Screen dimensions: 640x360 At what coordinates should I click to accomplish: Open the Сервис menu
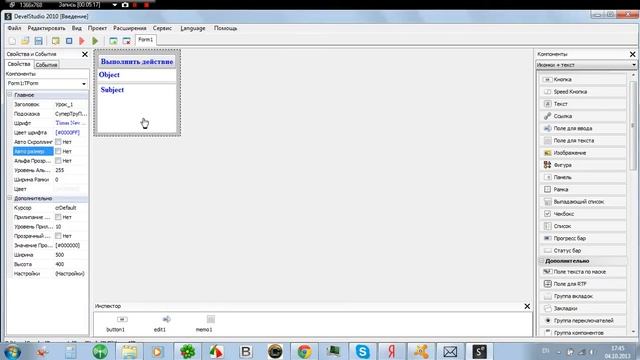[x=162, y=28]
